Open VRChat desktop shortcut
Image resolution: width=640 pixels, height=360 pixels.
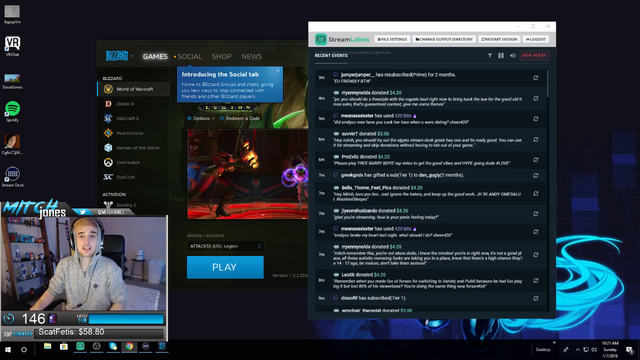(x=12, y=46)
